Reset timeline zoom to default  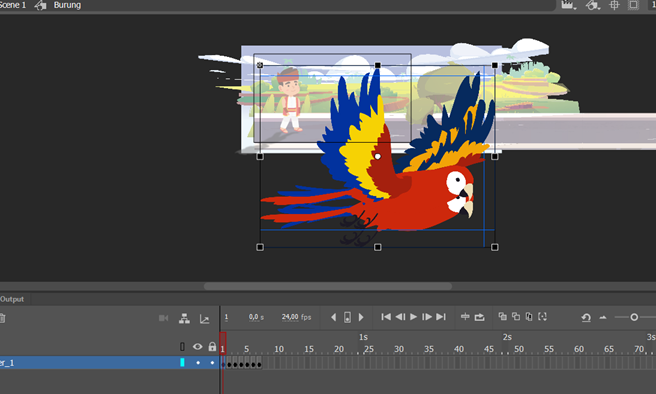(x=586, y=318)
